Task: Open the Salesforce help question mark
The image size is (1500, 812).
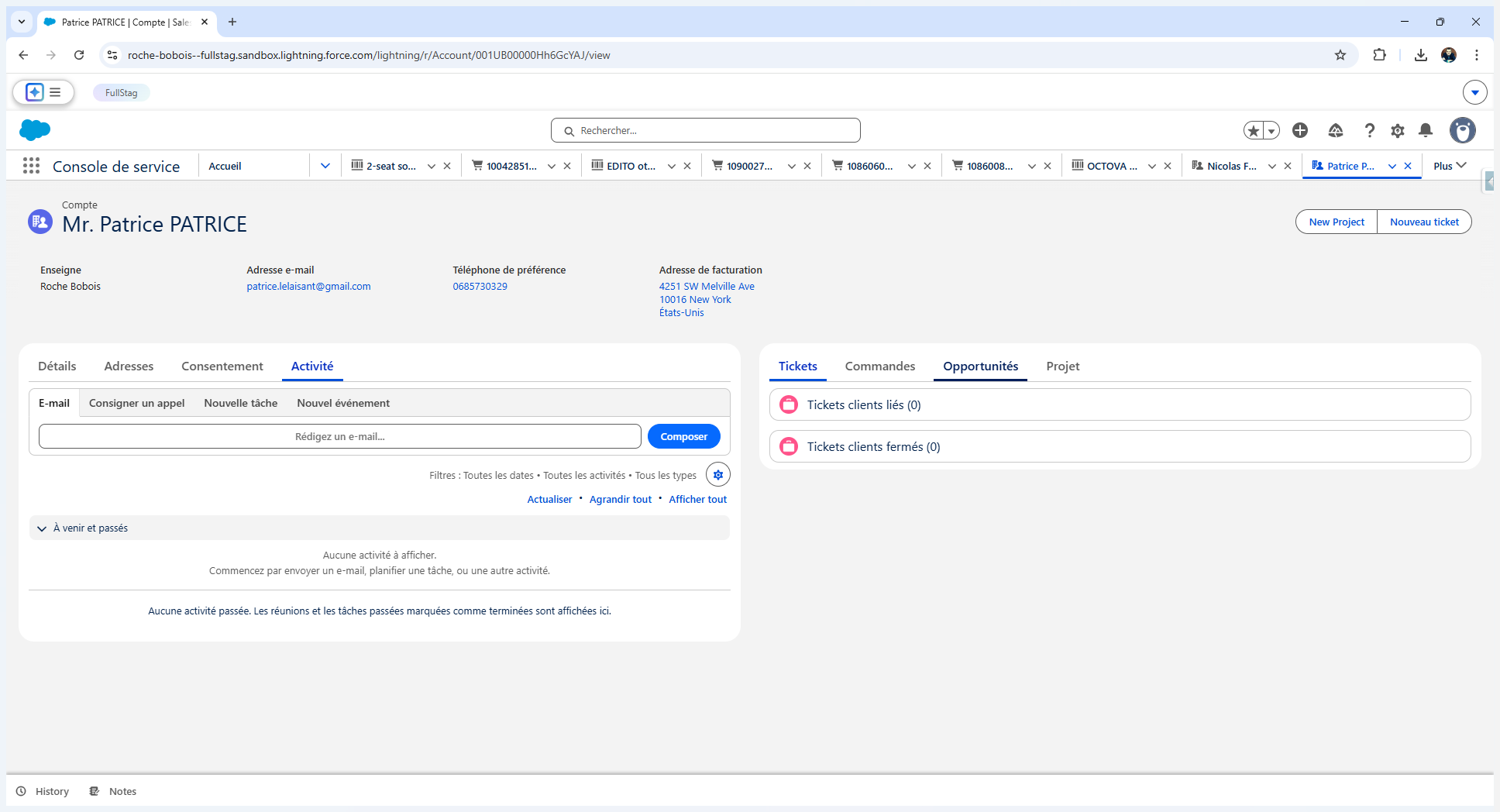Action: click(x=1369, y=131)
